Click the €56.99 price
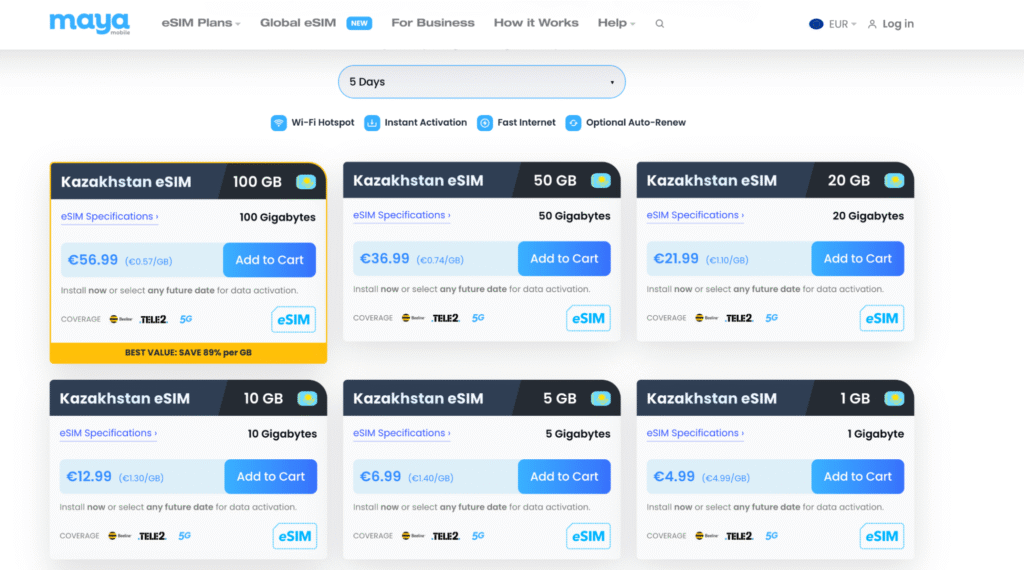Viewport: 1024px width, 570px height. pyautogui.click(x=93, y=260)
